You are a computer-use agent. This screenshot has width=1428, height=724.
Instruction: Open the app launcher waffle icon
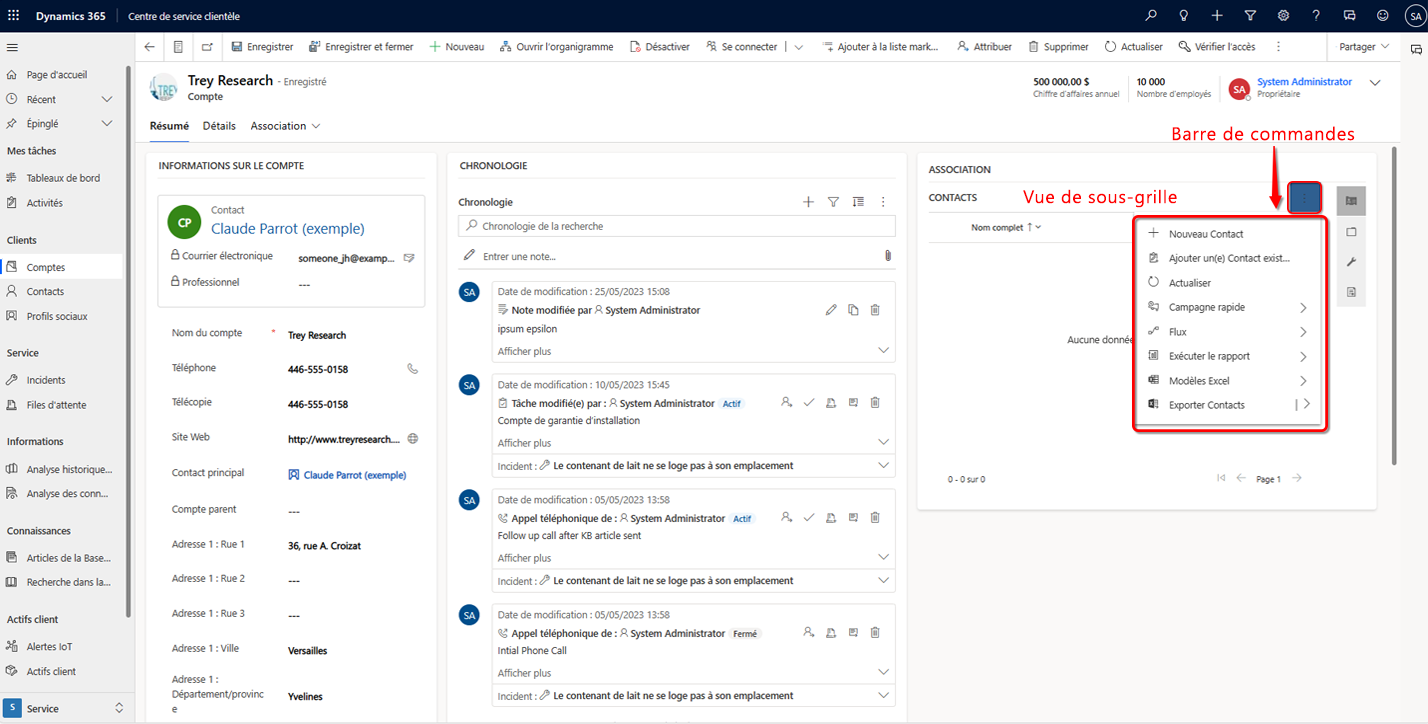[13, 16]
